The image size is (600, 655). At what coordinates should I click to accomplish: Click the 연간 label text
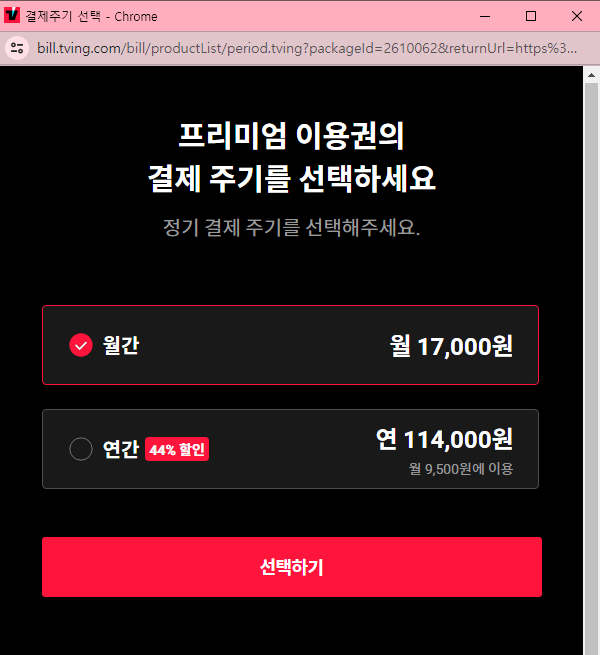coord(121,449)
